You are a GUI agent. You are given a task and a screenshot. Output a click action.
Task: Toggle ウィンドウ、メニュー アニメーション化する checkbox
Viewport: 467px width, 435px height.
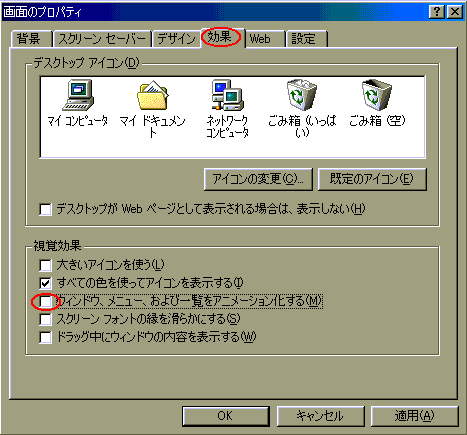tap(45, 302)
